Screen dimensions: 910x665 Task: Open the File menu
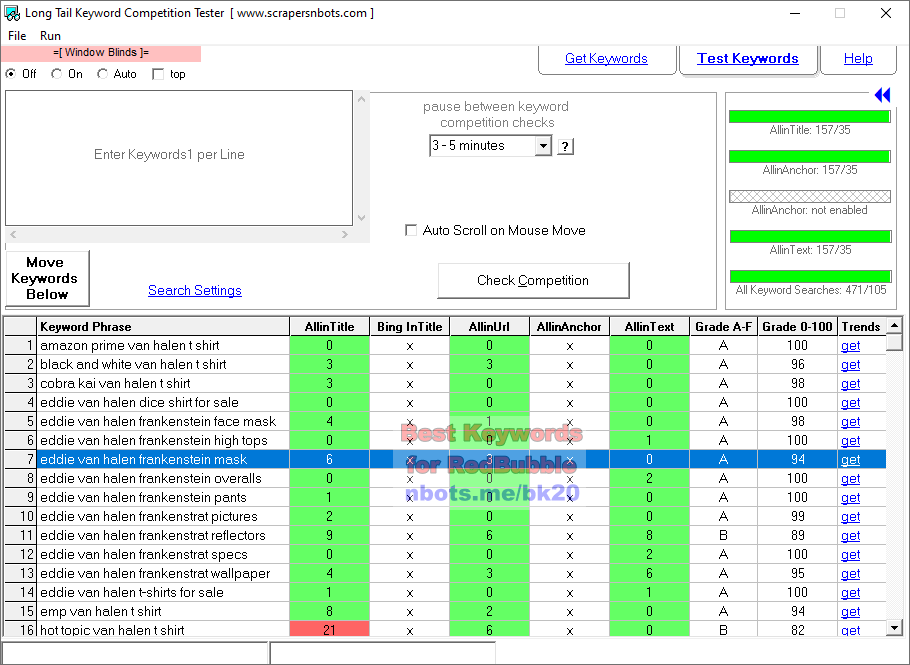click(16, 35)
